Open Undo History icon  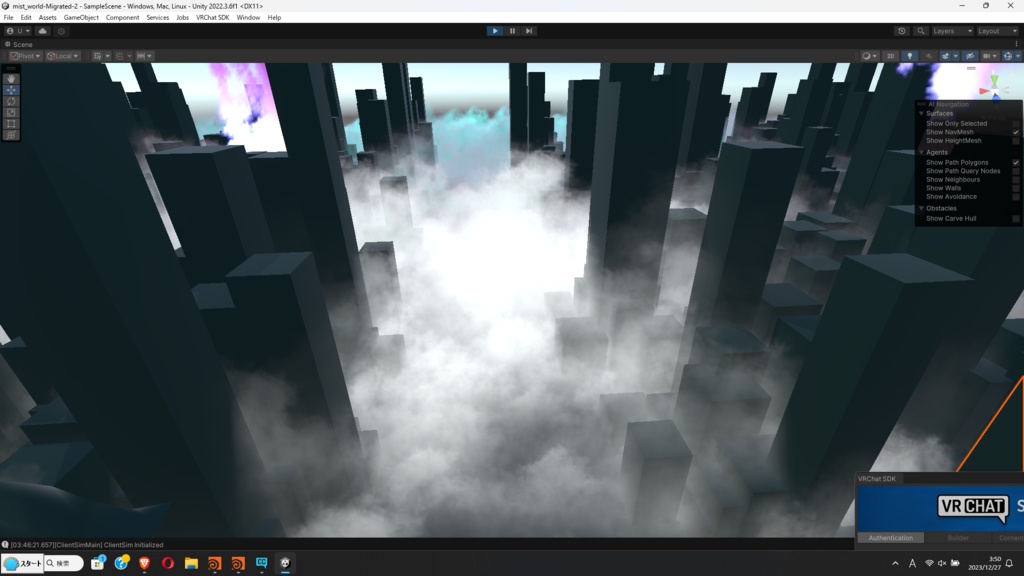902,31
